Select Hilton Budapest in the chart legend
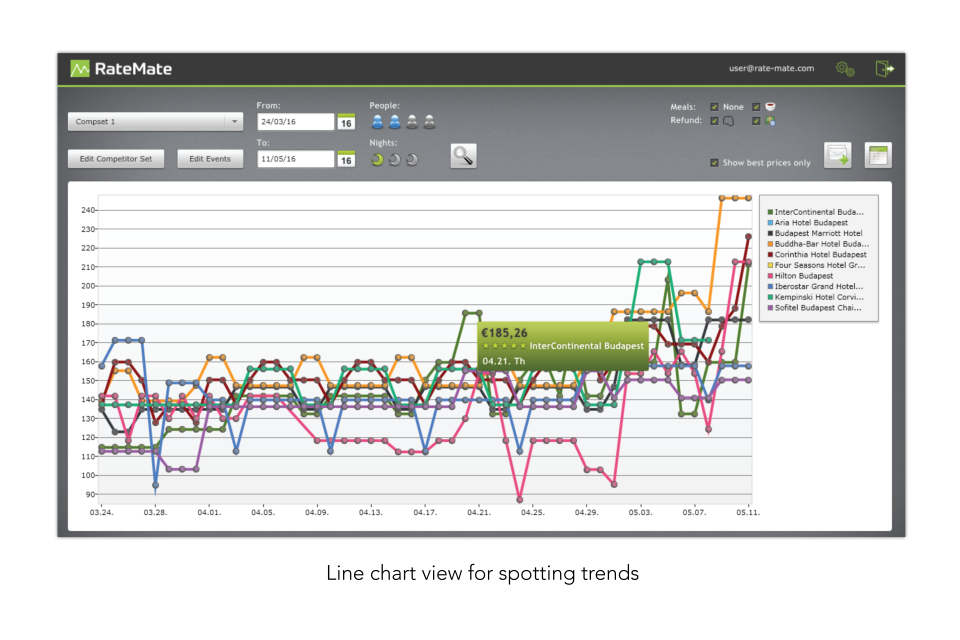 [x=803, y=276]
